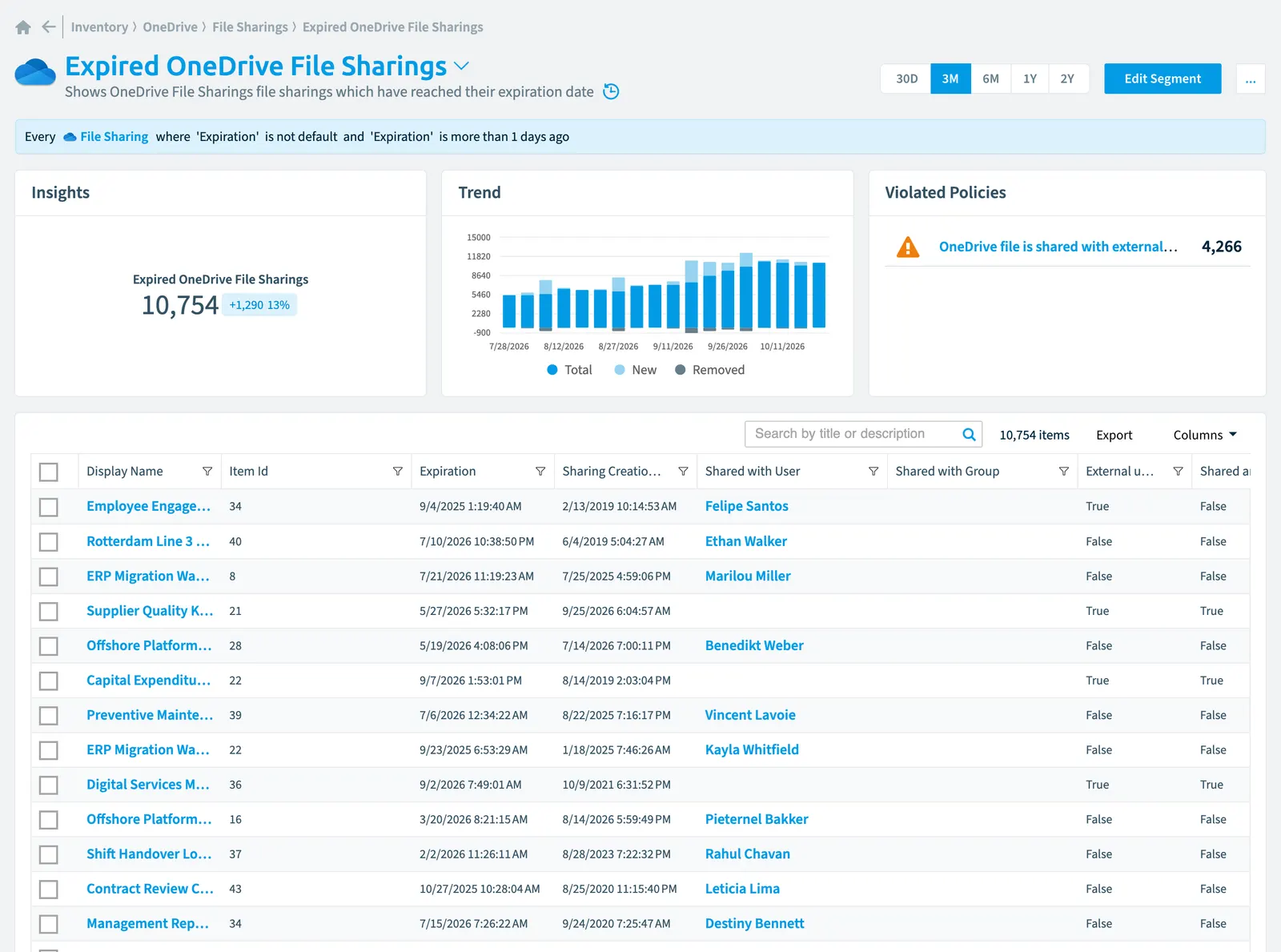Select the 6M time range

click(990, 79)
